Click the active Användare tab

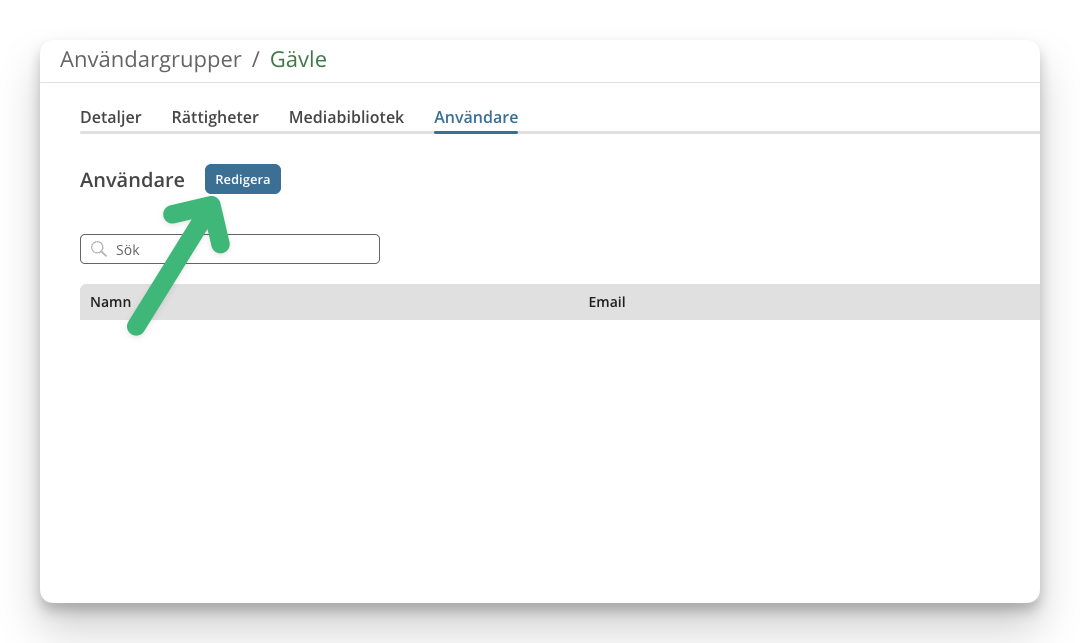[x=475, y=117]
